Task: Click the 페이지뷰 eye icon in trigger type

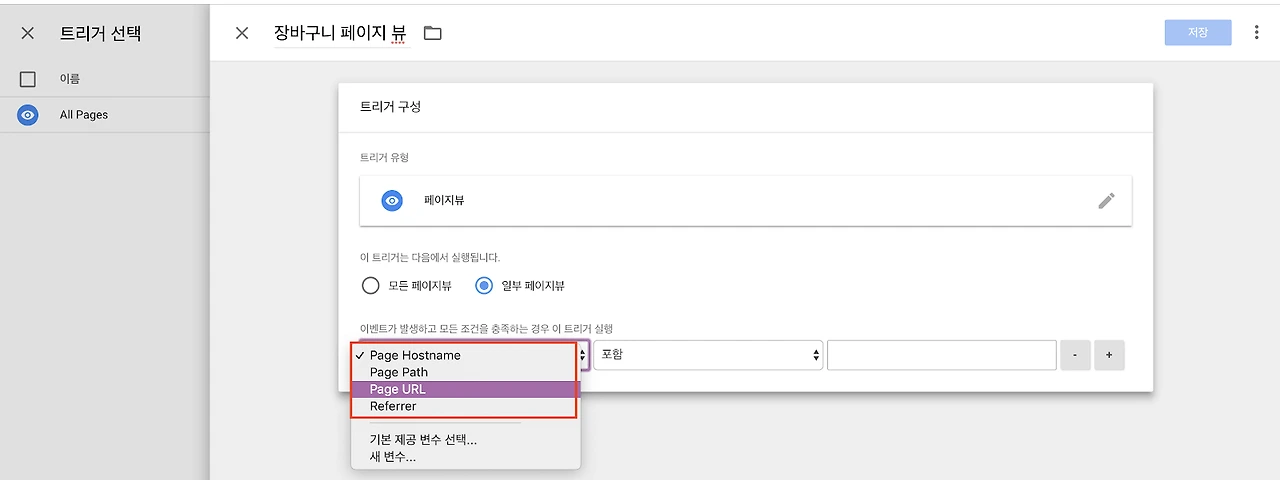Action: coord(392,200)
